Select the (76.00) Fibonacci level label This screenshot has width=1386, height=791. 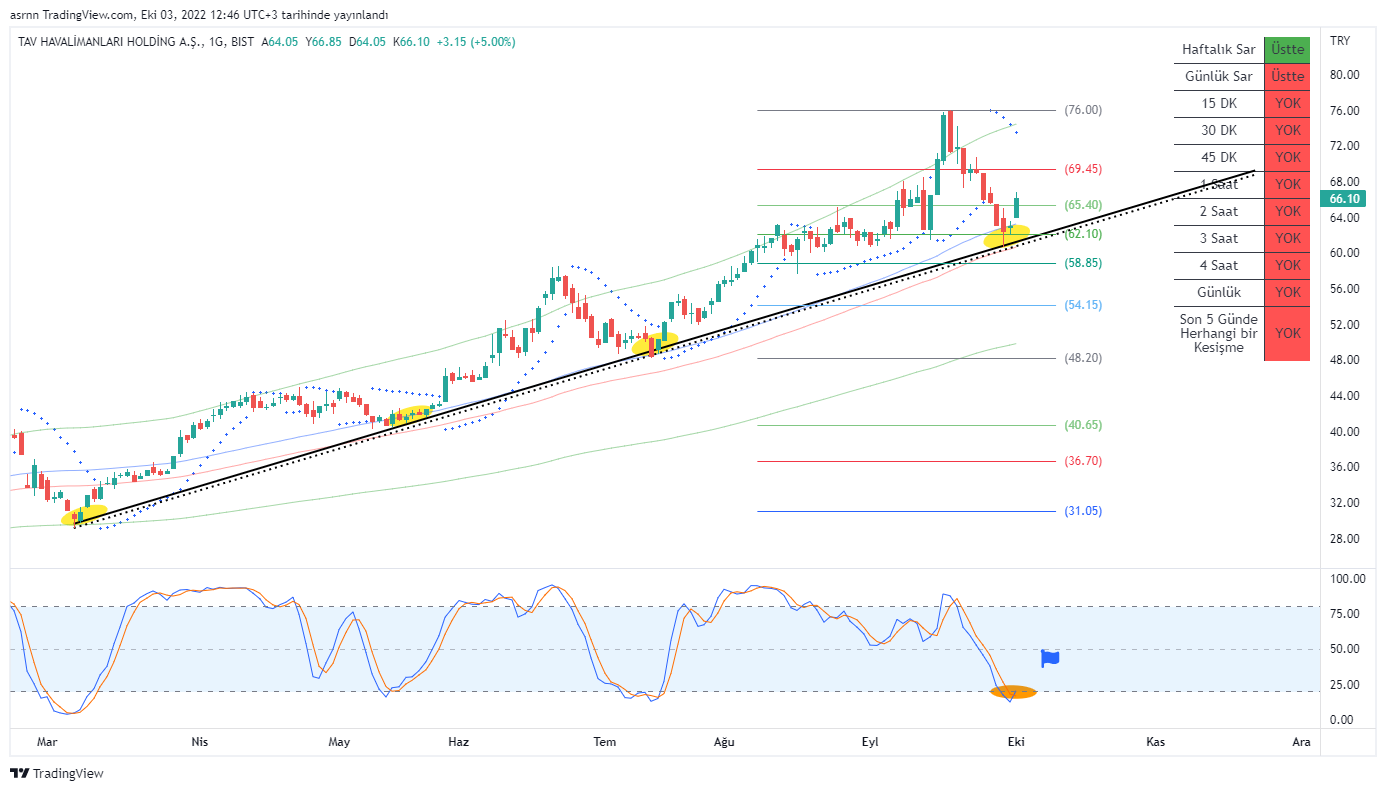point(1083,110)
